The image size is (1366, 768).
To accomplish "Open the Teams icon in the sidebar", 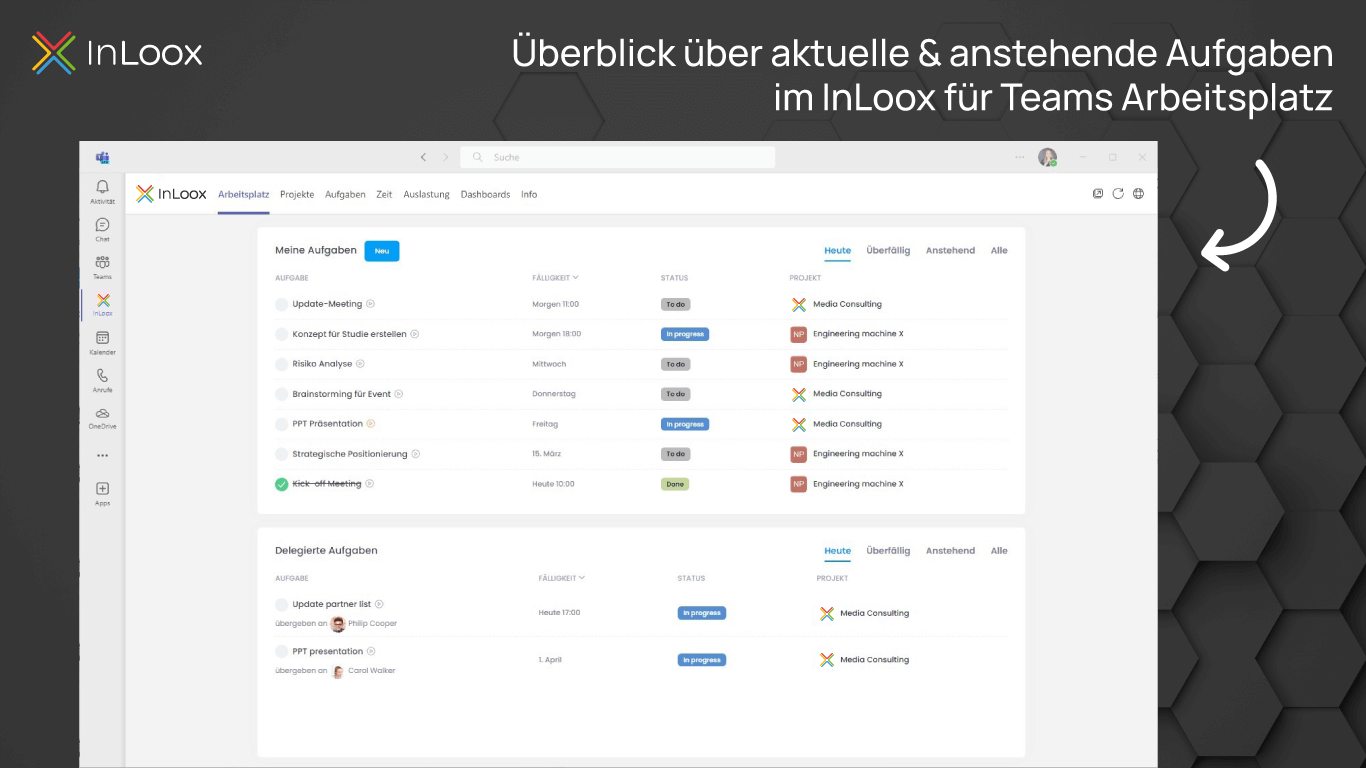I will (102, 262).
